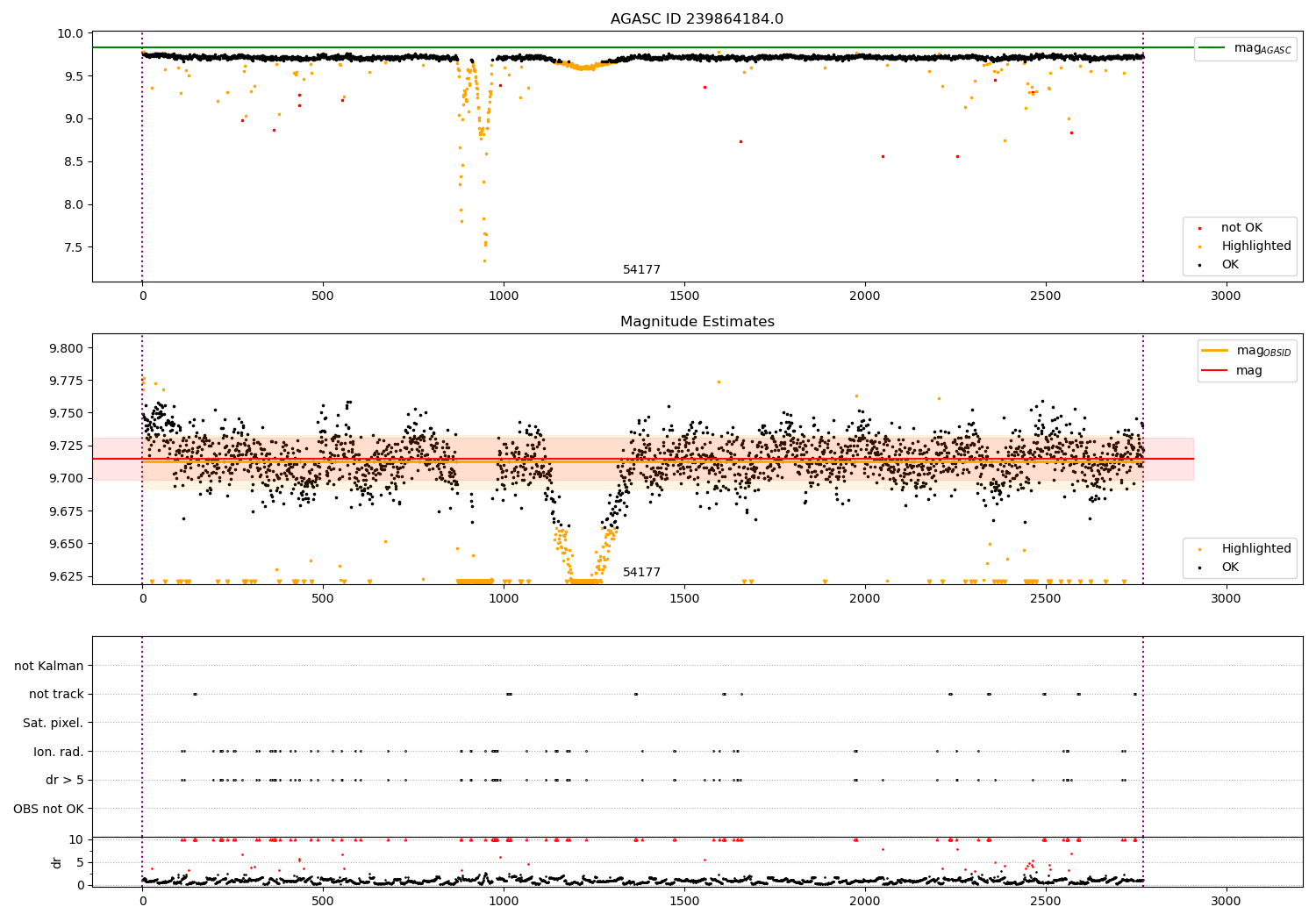Click the green mag AGASC legend entry

1245,48
